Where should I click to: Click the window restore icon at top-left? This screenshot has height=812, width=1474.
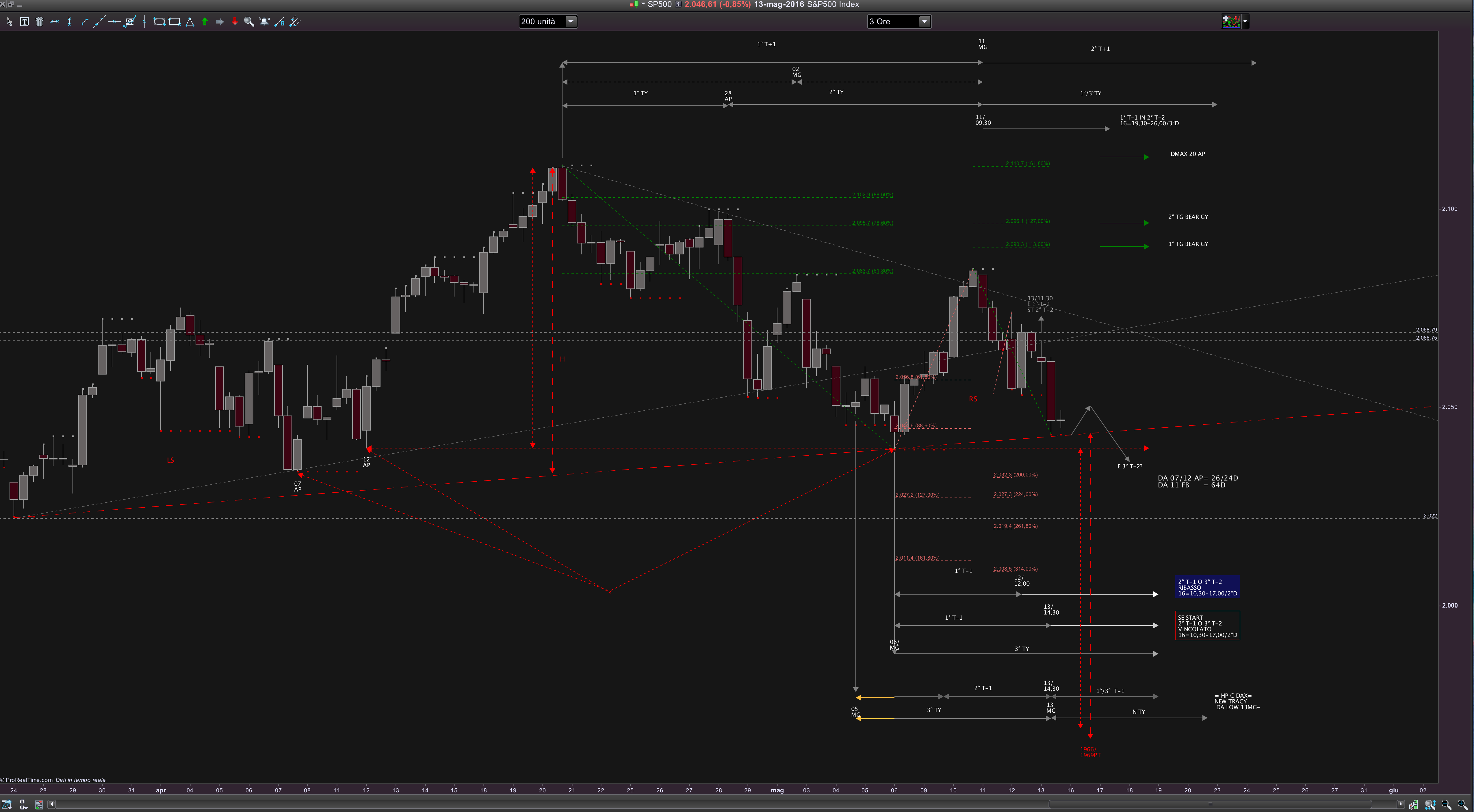pos(11,4)
